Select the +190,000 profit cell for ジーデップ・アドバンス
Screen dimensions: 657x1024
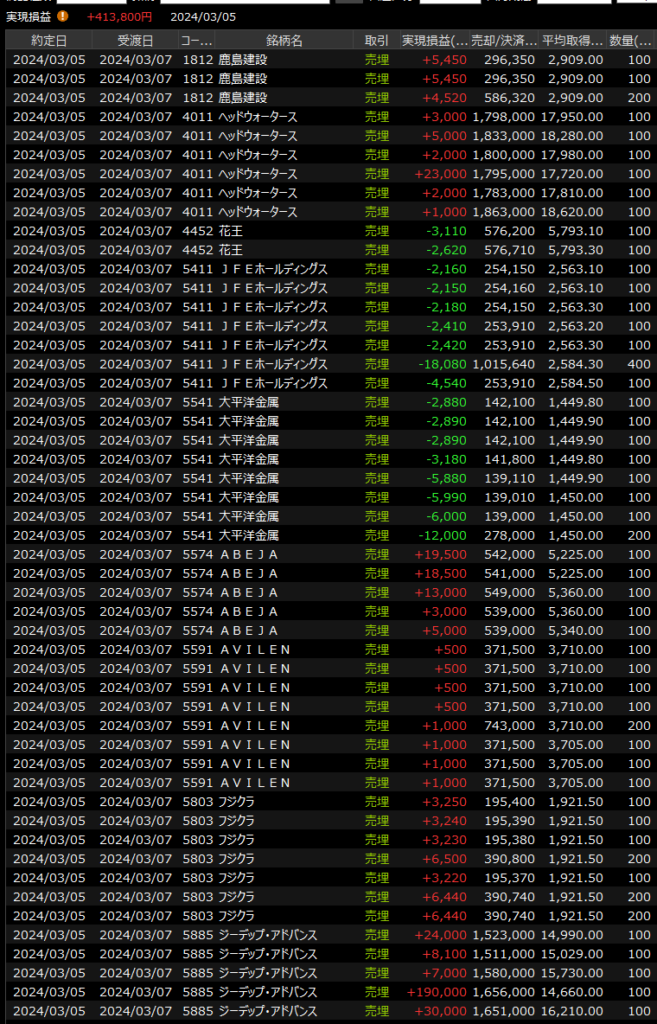point(436,992)
